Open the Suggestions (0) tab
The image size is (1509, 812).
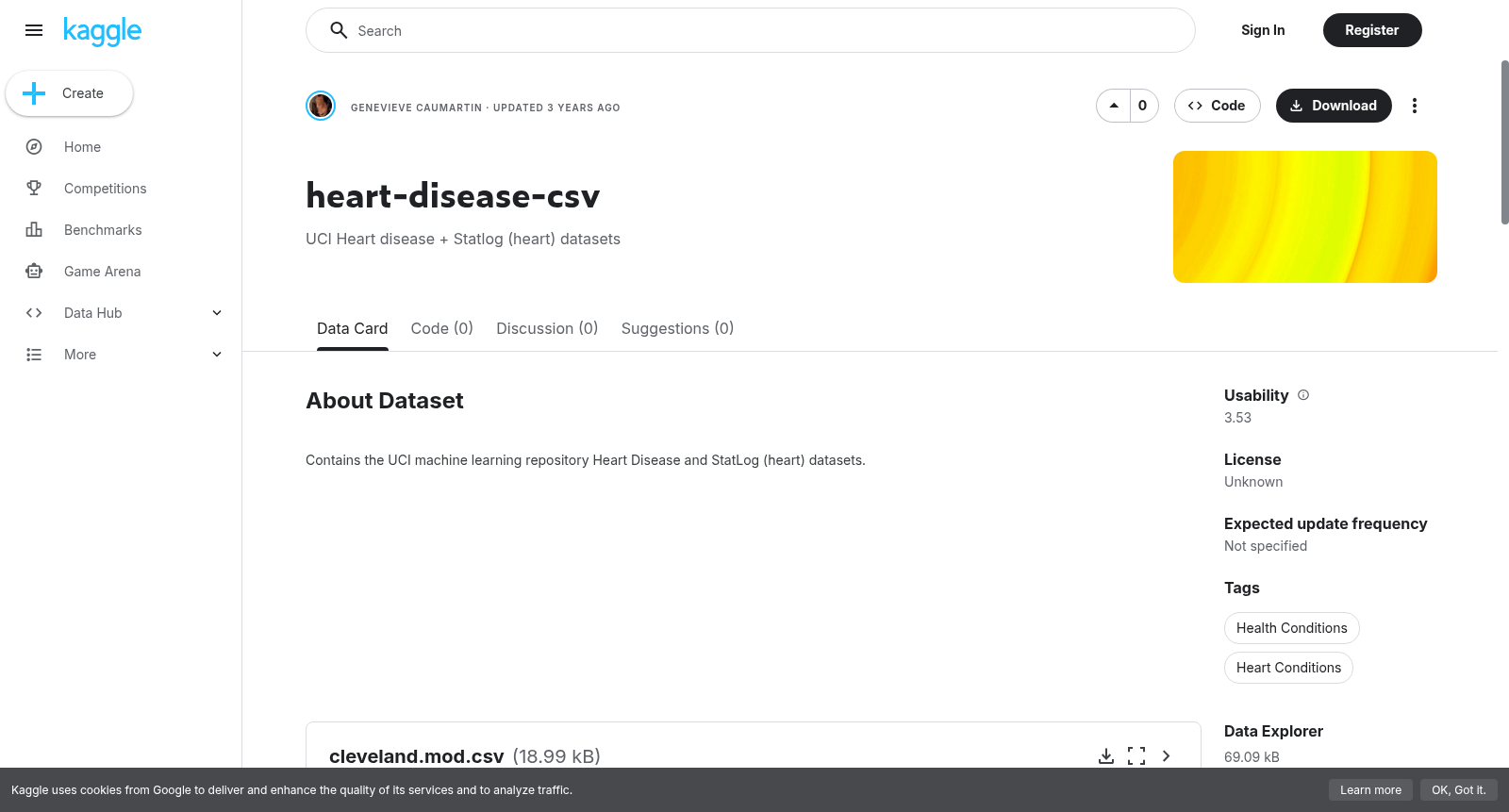(x=677, y=328)
